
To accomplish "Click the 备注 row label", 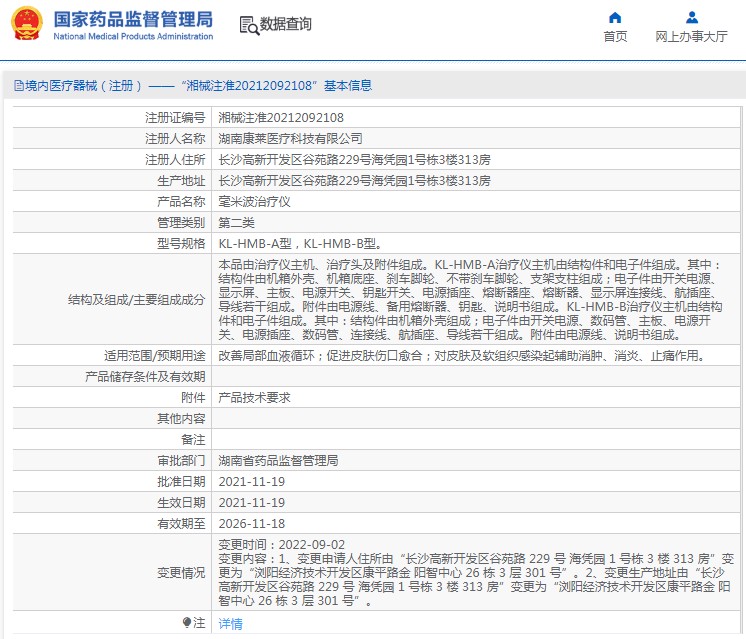I will (x=193, y=440).
